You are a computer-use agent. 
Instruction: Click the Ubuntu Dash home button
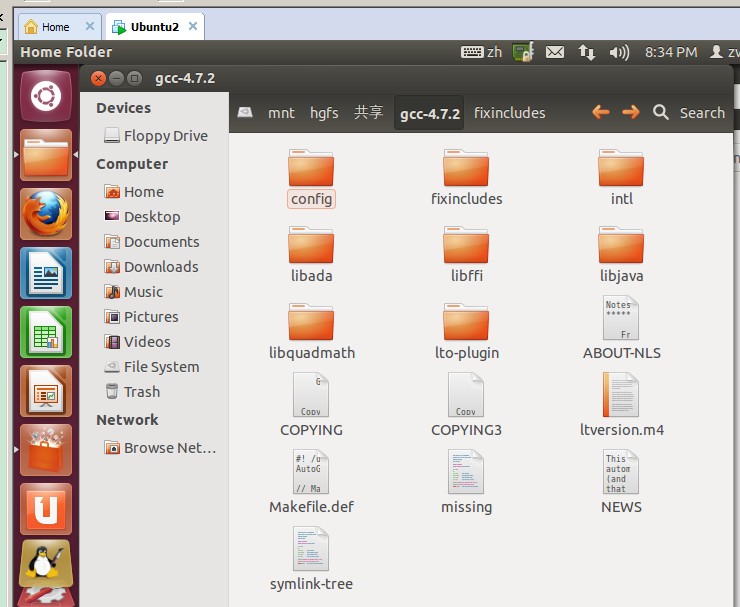[x=46, y=96]
